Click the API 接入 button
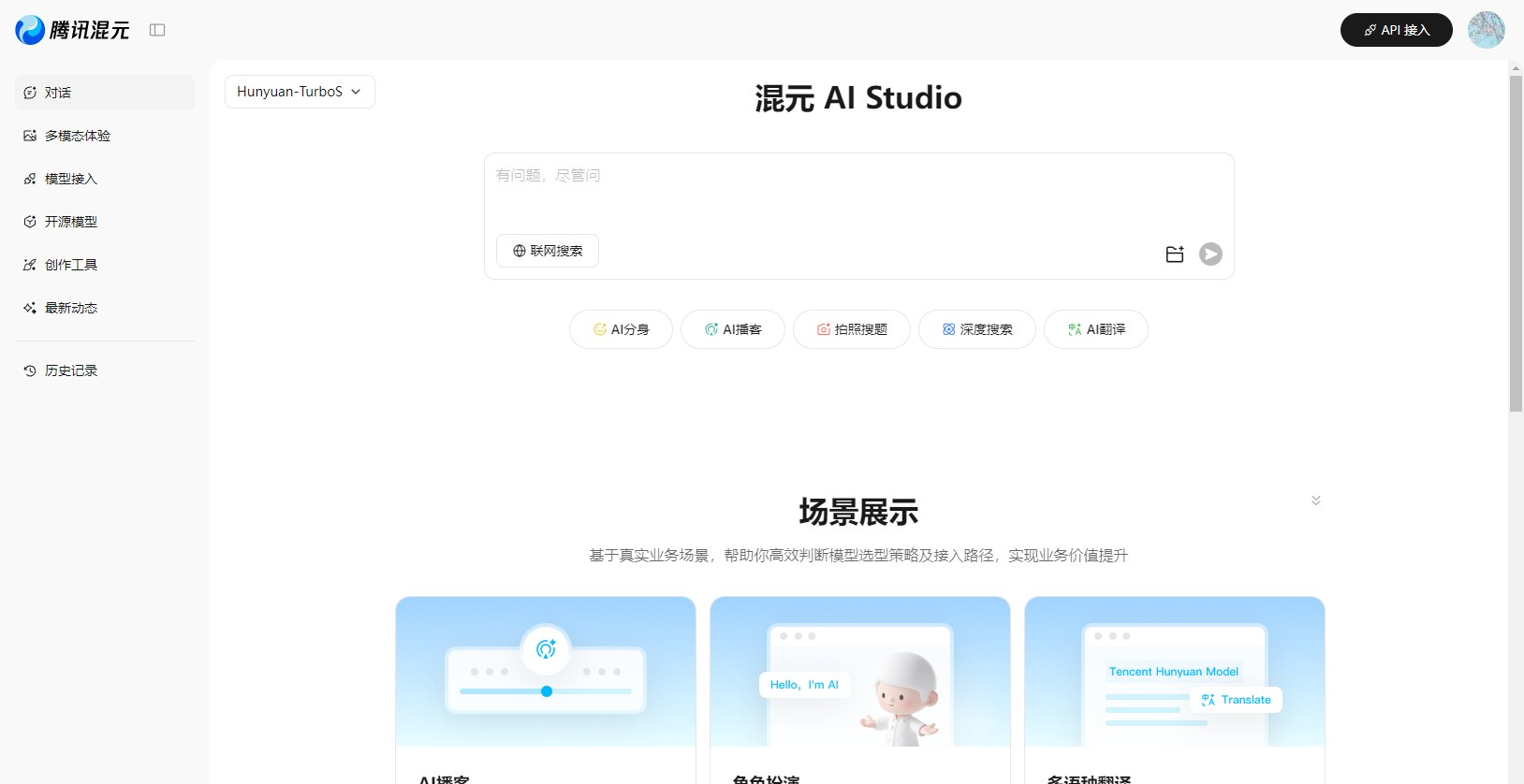1524x784 pixels. [x=1397, y=30]
